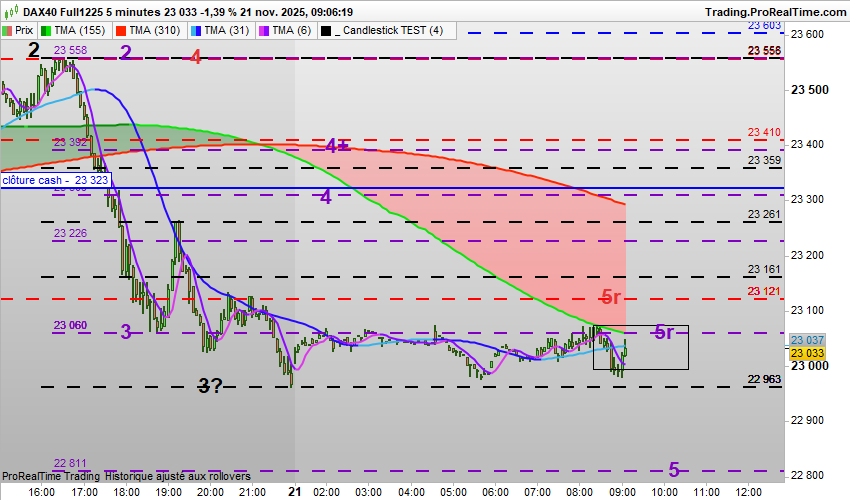Click the green TMA (155) color swatch

point(46,31)
